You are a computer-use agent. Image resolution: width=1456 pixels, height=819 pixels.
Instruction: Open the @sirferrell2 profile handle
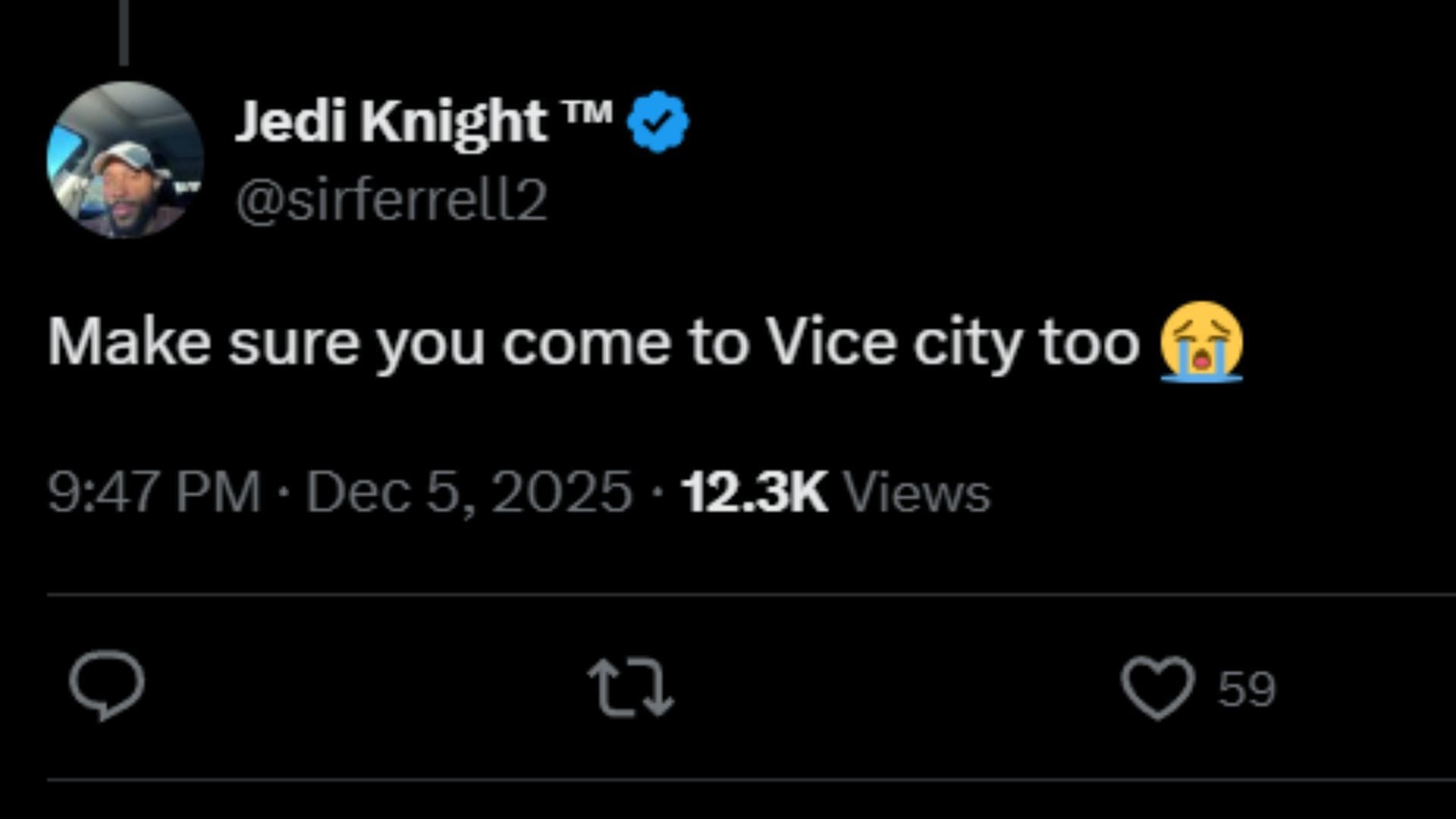pyautogui.click(x=394, y=199)
